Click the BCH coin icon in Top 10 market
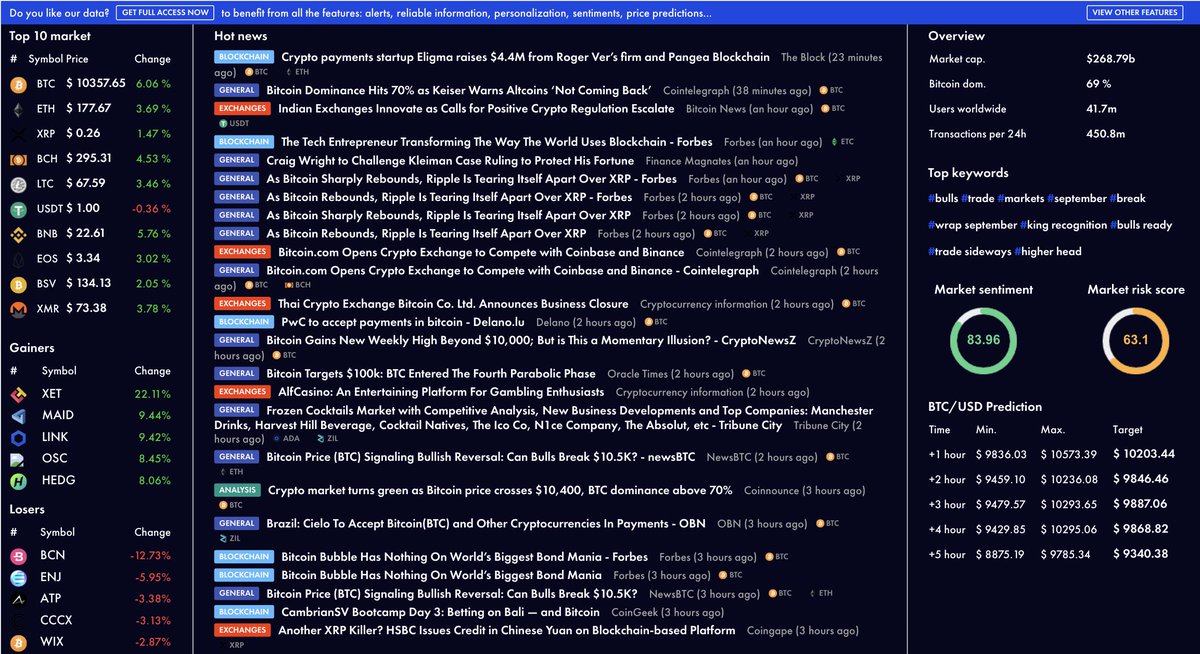This screenshot has width=1200, height=654. 18,159
